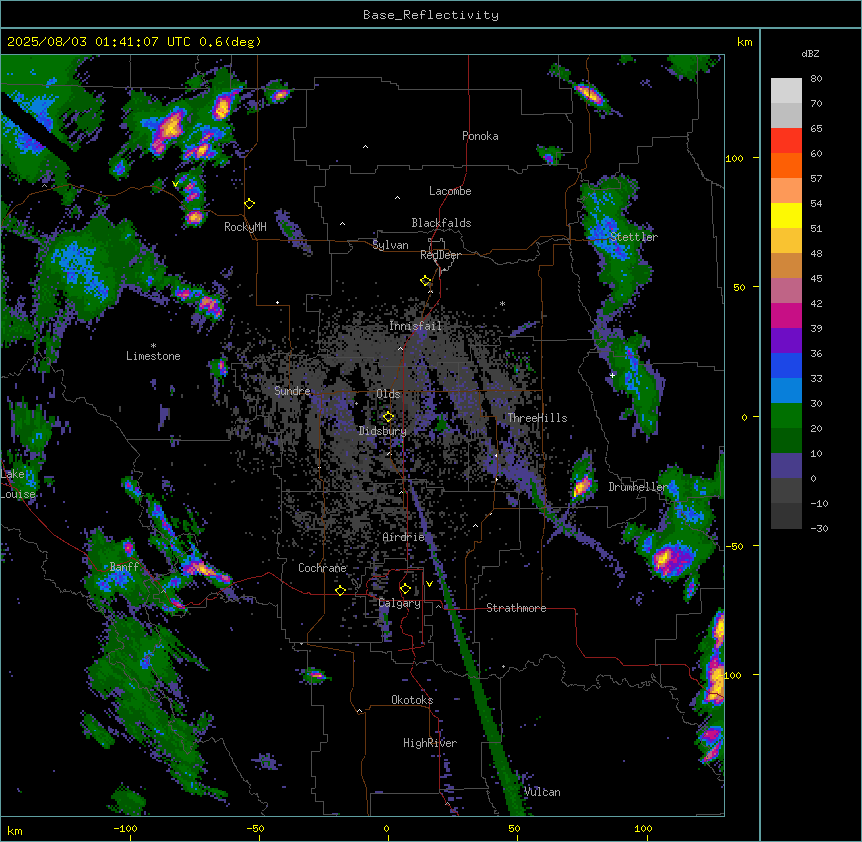Click the -100 tick label on the bottom axis

pos(125,828)
